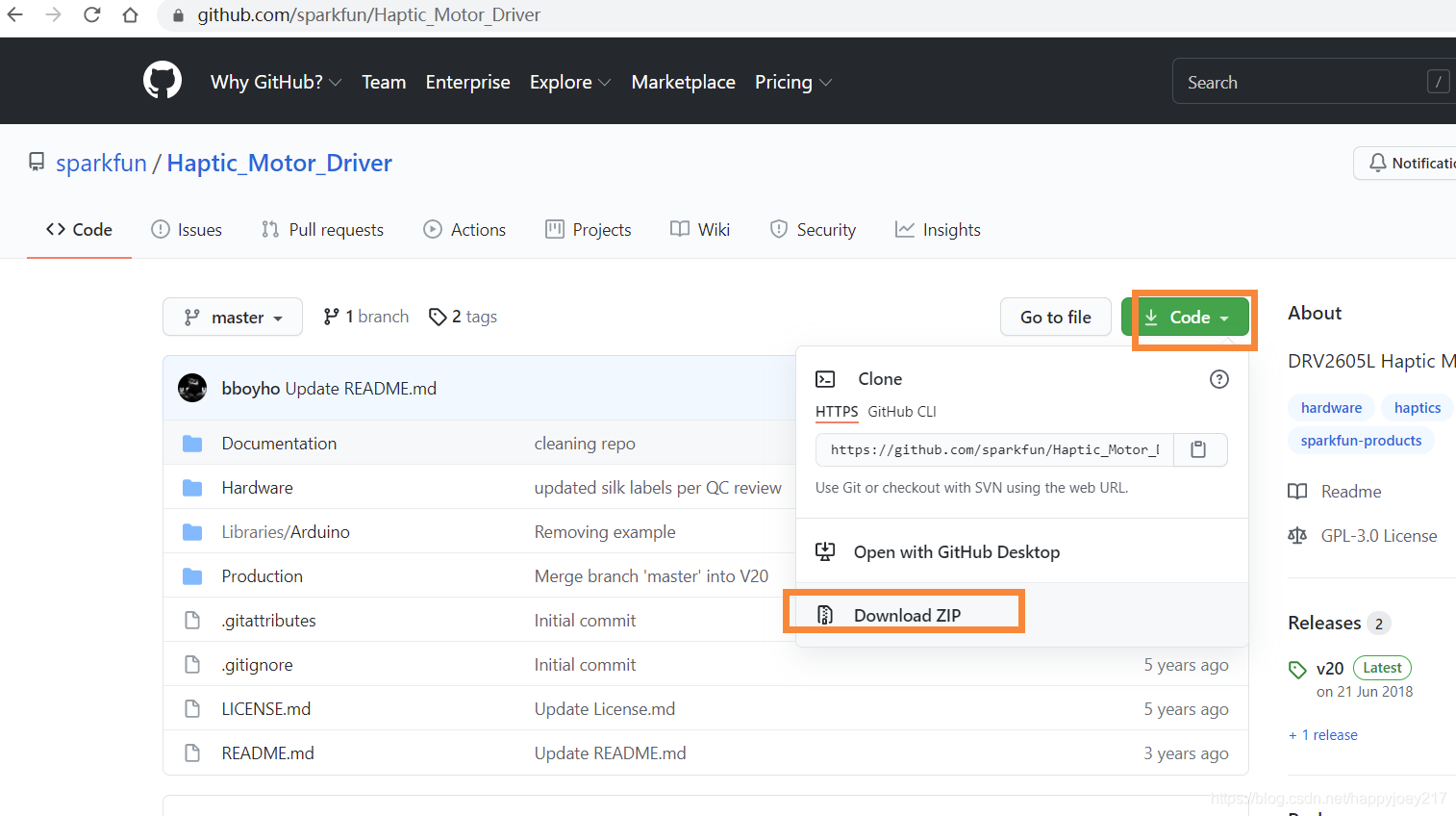
Task: Click the zip file icon near Download ZIP
Action: point(825,615)
